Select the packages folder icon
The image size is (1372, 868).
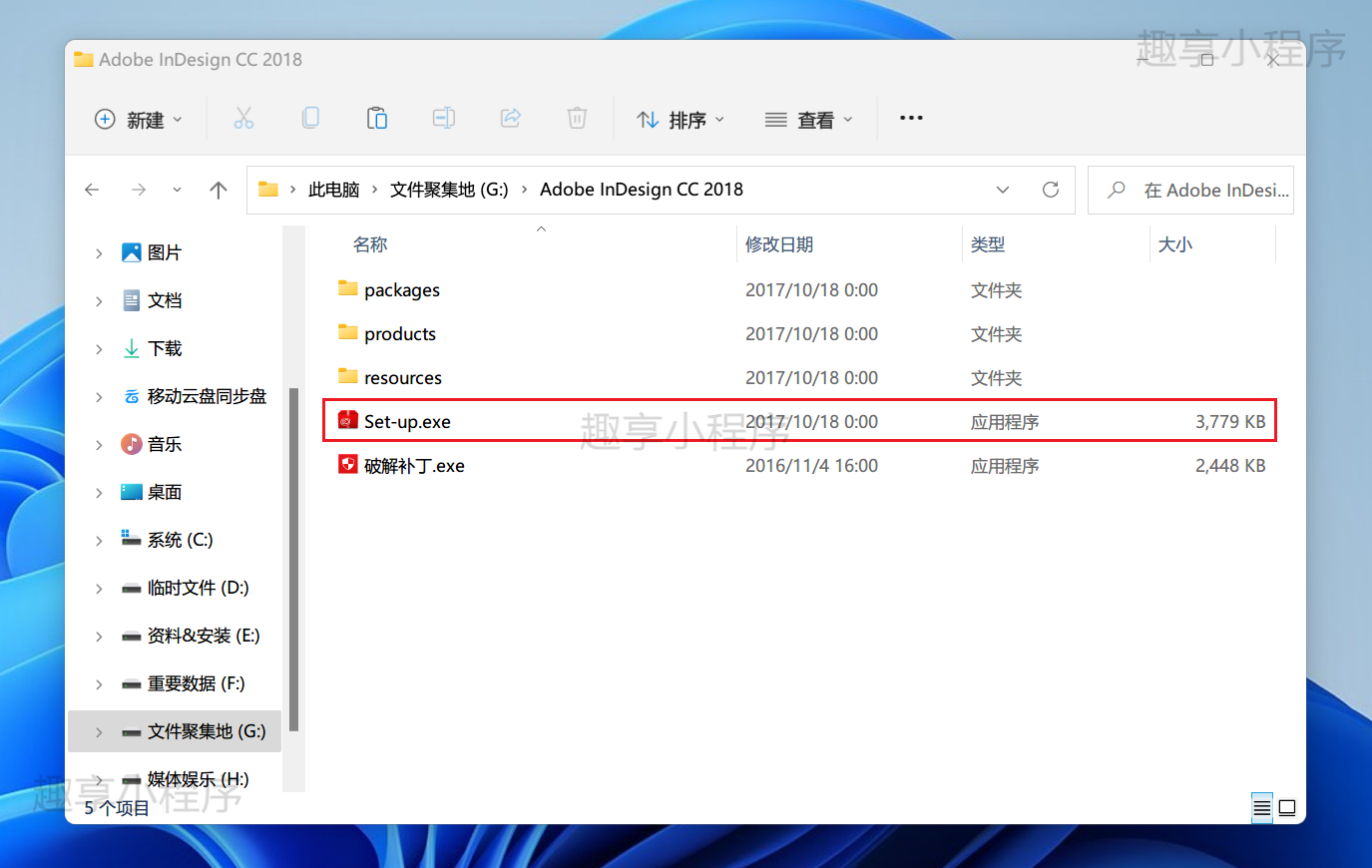[347, 289]
